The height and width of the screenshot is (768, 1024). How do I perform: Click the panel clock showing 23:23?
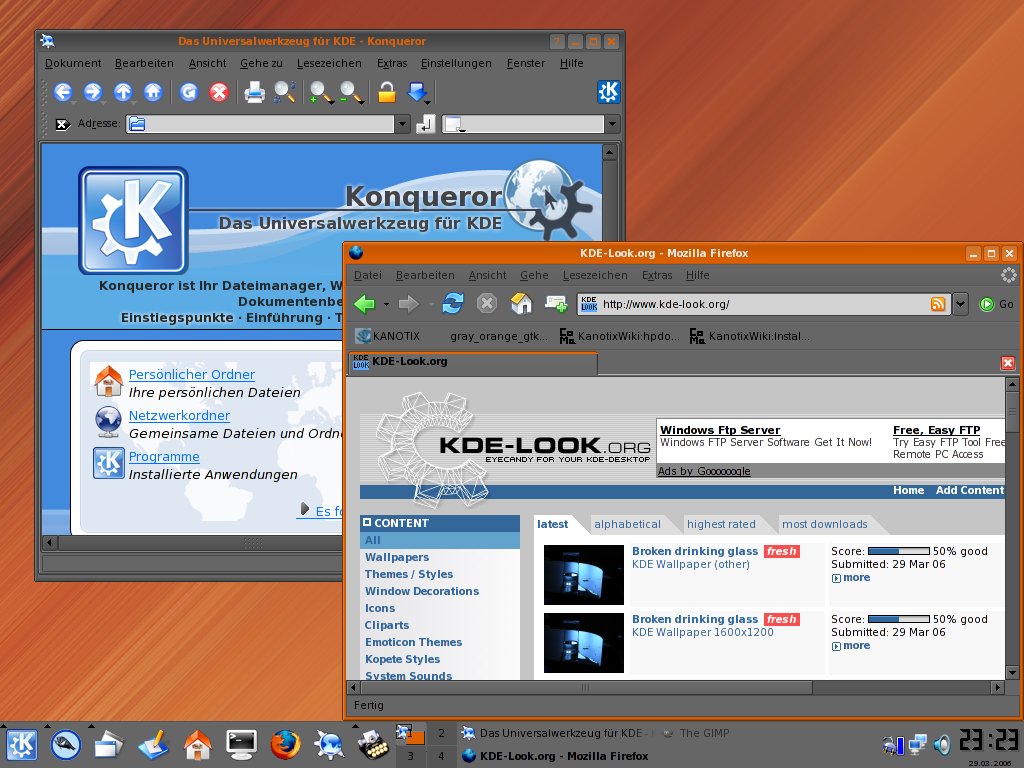989,741
